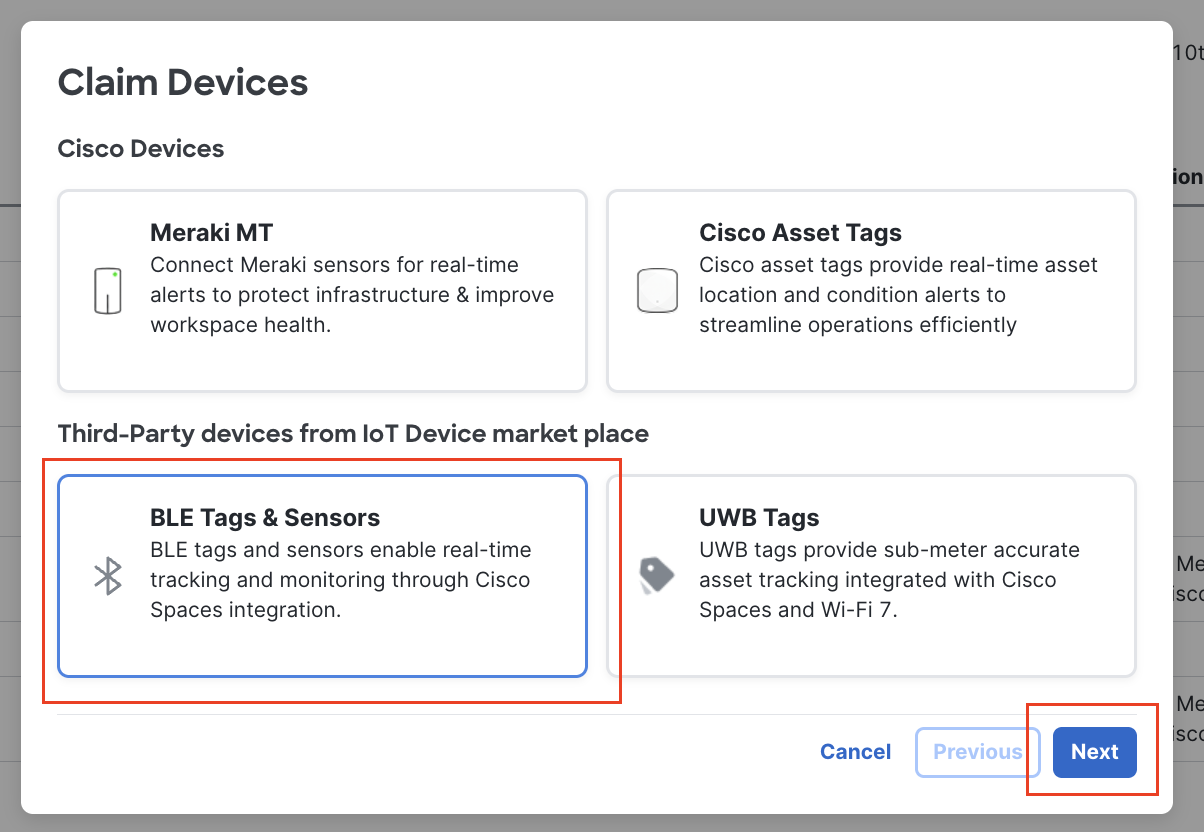The width and height of the screenshot is (1204, 832).
Task: Go to the Next step
Action: [x=1094, y=752]
